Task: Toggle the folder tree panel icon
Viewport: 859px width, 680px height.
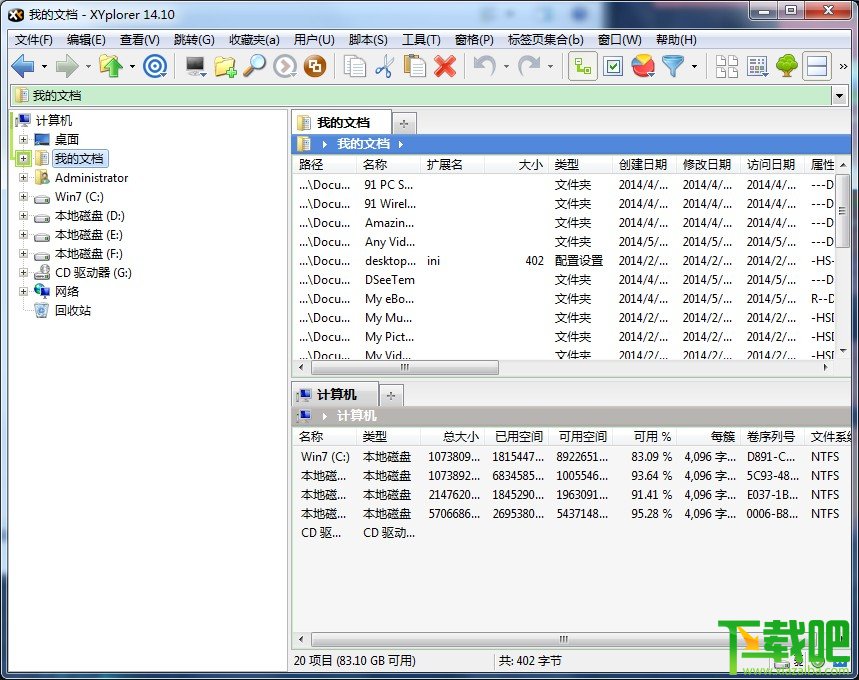Action: pos(582,67)
